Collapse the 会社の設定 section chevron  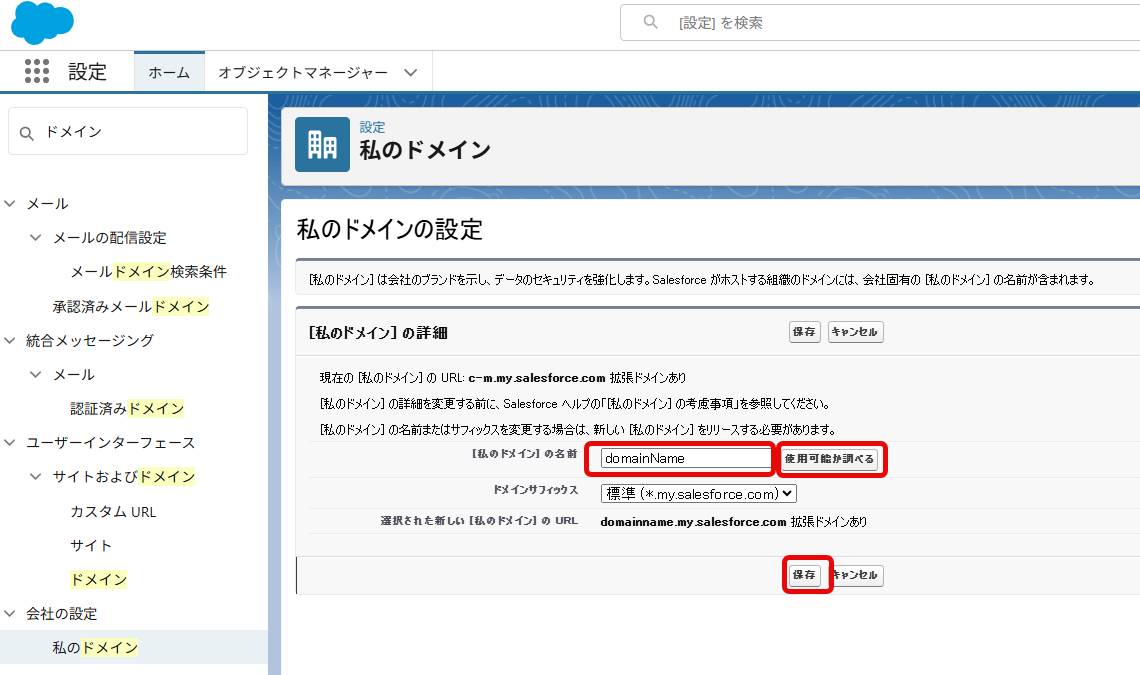pos(10,613)
